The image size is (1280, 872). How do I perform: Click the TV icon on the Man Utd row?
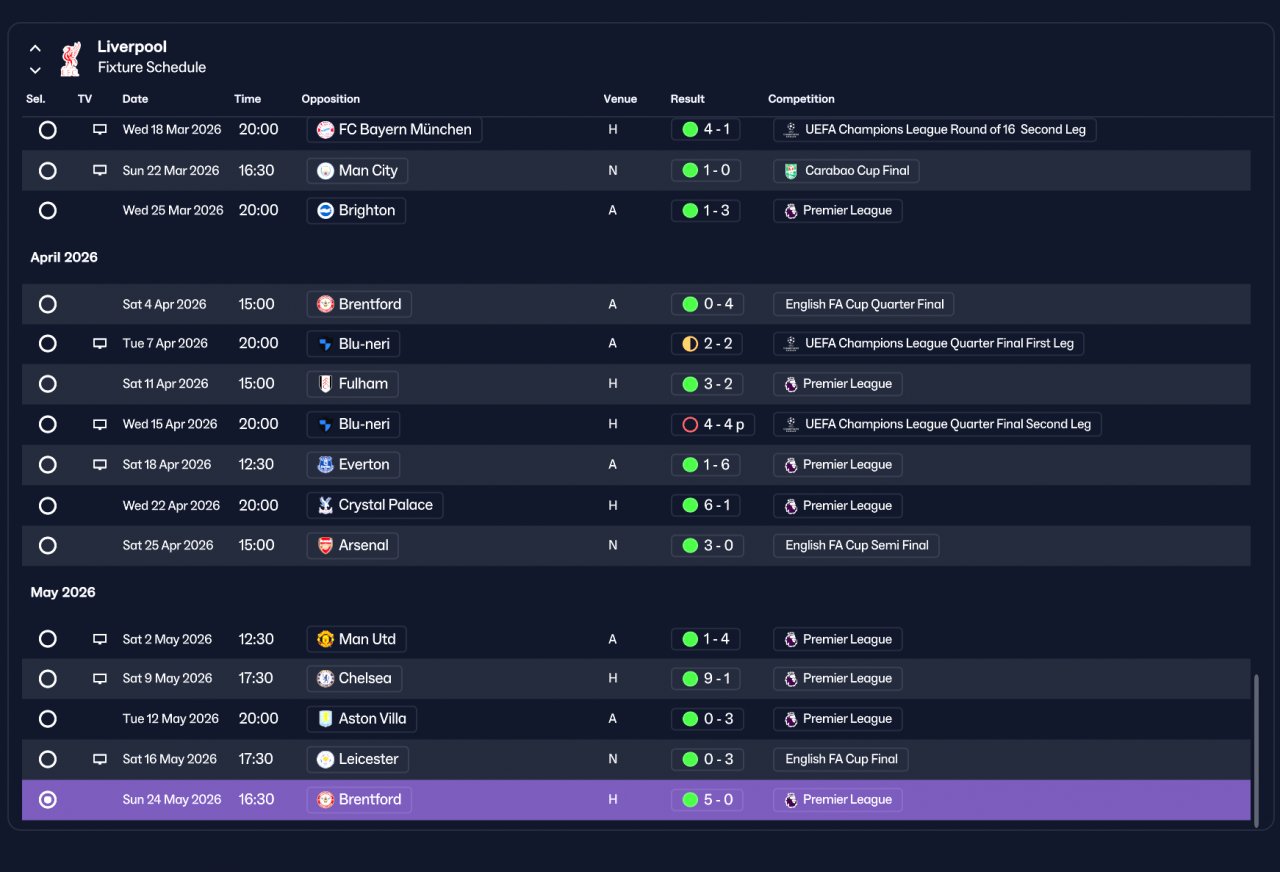(100, 639)
